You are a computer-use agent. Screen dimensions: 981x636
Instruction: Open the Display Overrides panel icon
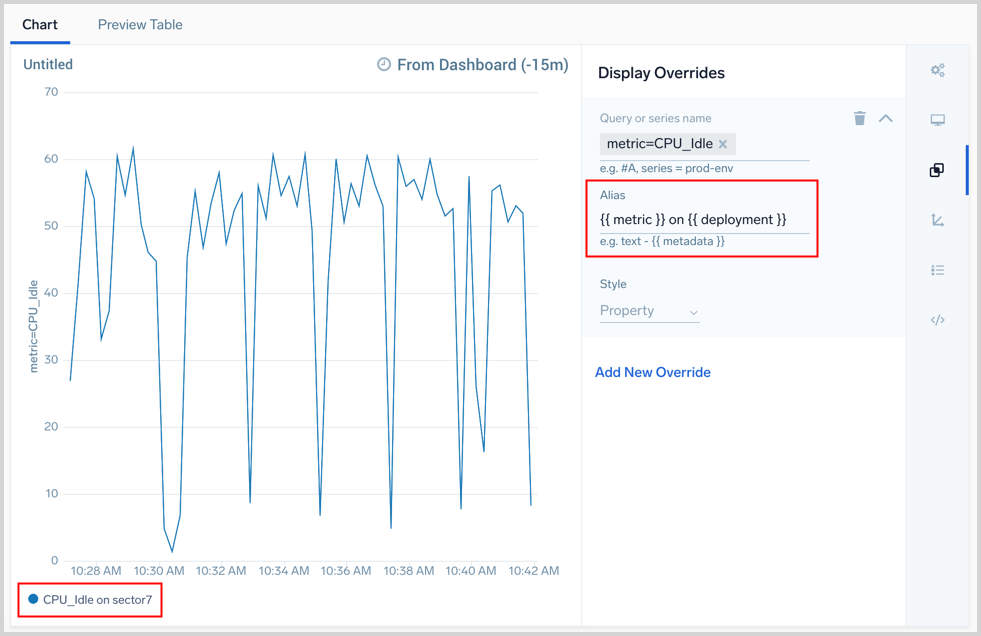[x=937, y=170]
